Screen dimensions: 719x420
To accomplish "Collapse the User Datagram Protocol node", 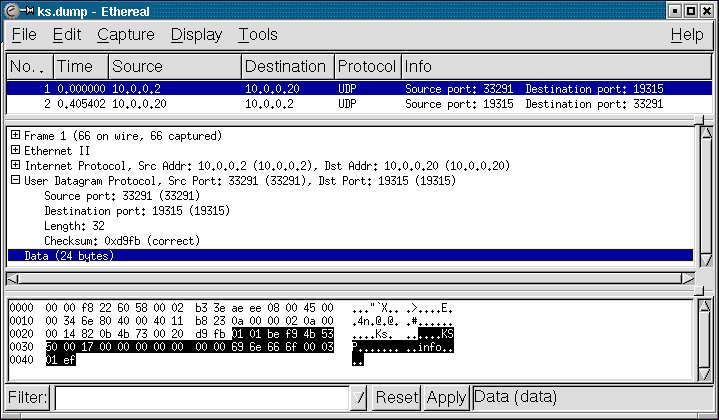I will point(16,180).
